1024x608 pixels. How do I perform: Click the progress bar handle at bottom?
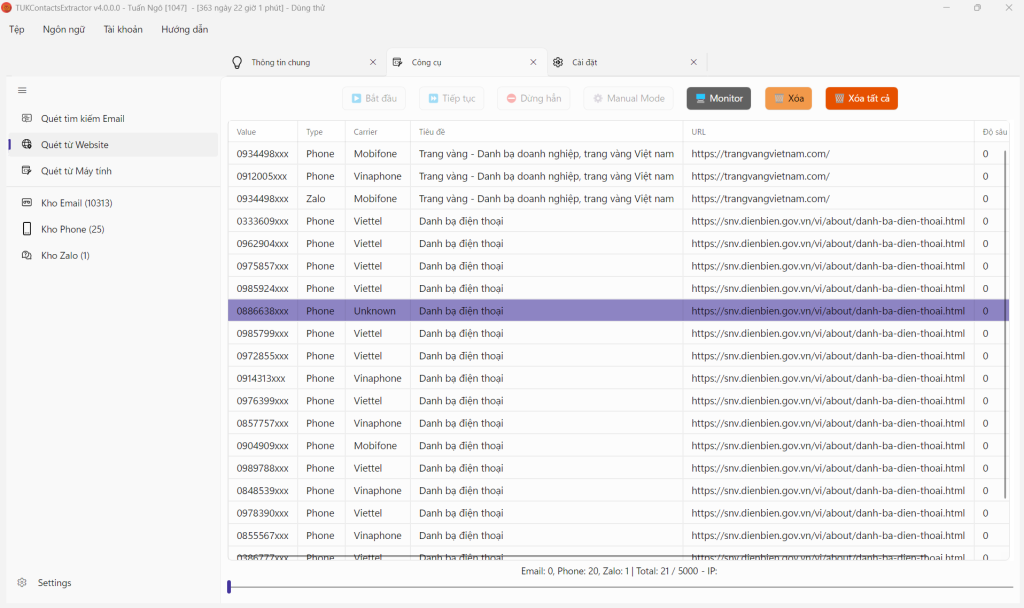click(x=229, y=587)
